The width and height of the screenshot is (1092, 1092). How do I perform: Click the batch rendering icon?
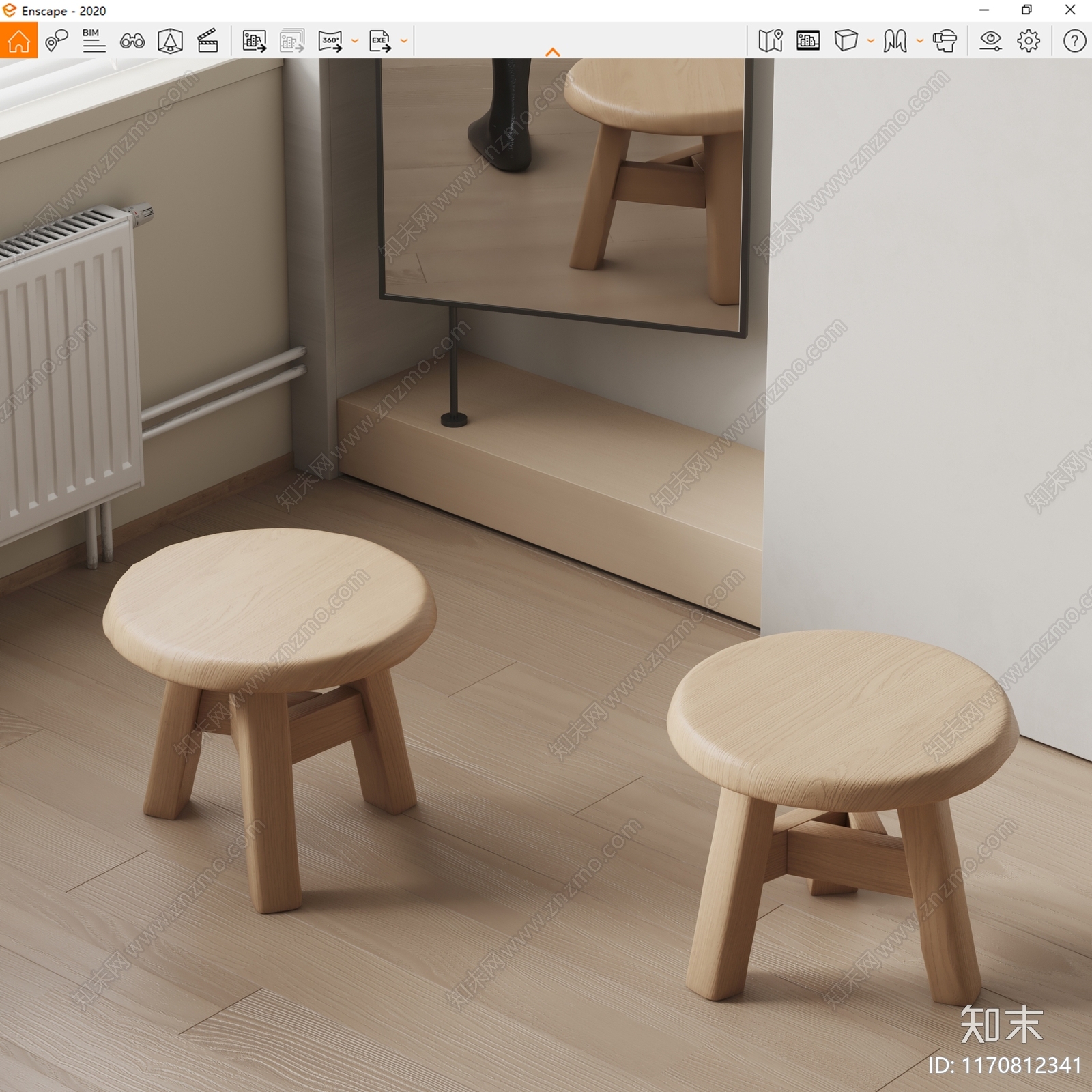(x=292, y=41)
